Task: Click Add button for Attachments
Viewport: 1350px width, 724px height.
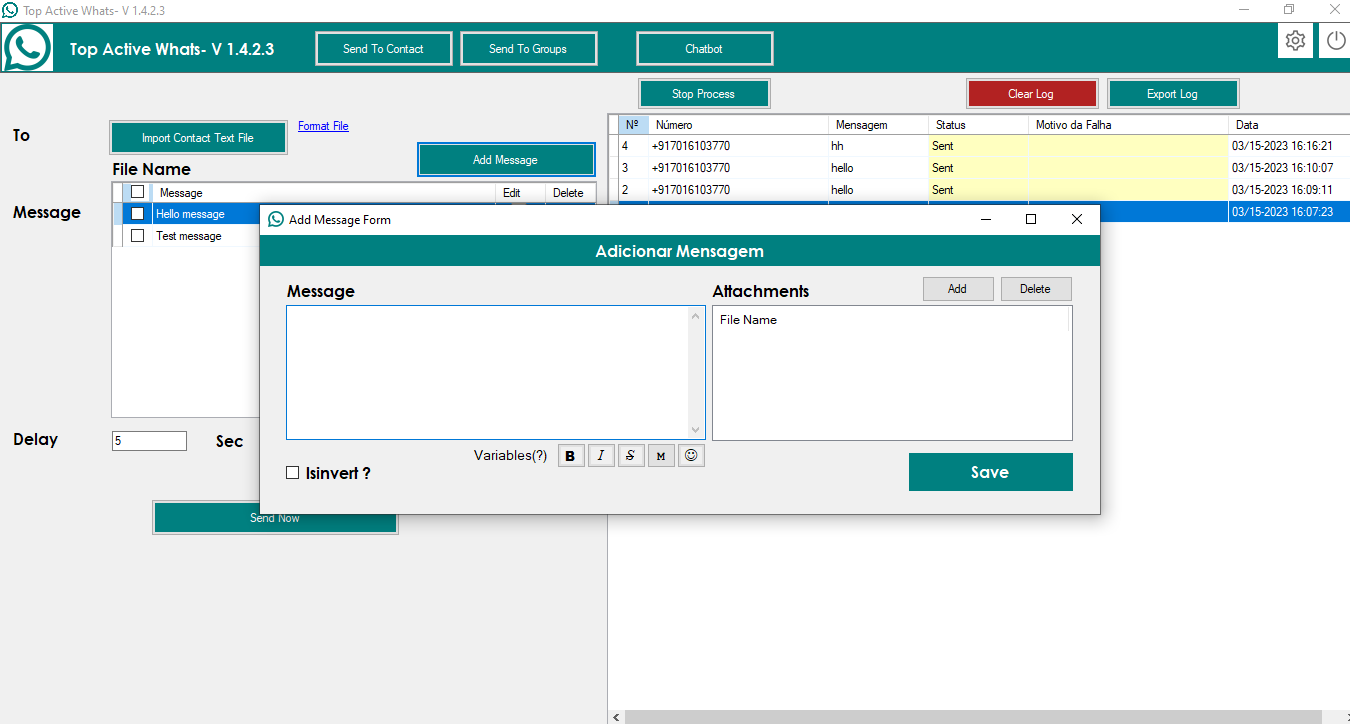Action: pos(958,289)
